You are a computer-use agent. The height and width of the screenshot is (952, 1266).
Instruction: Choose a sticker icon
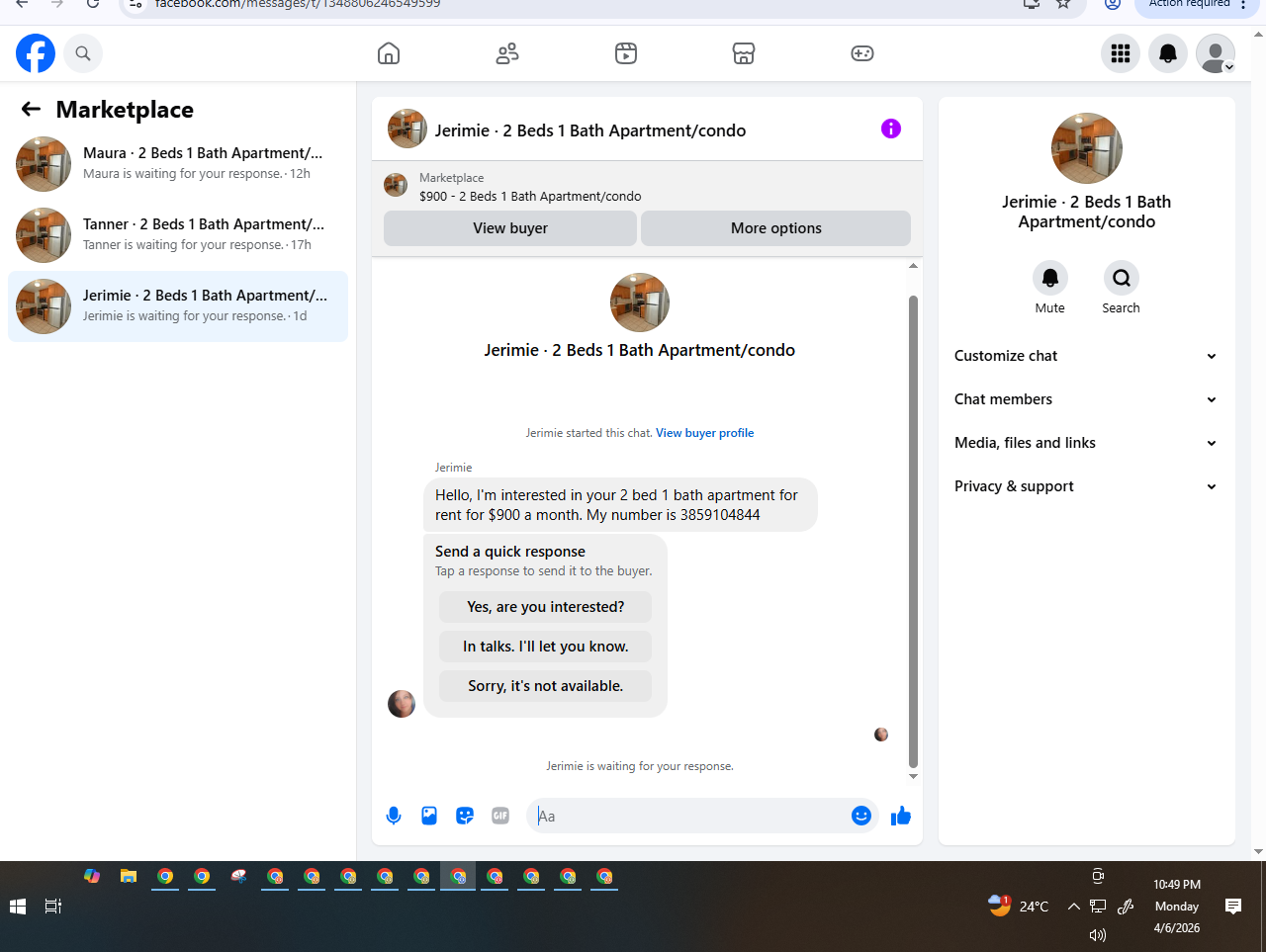point(465,816)
